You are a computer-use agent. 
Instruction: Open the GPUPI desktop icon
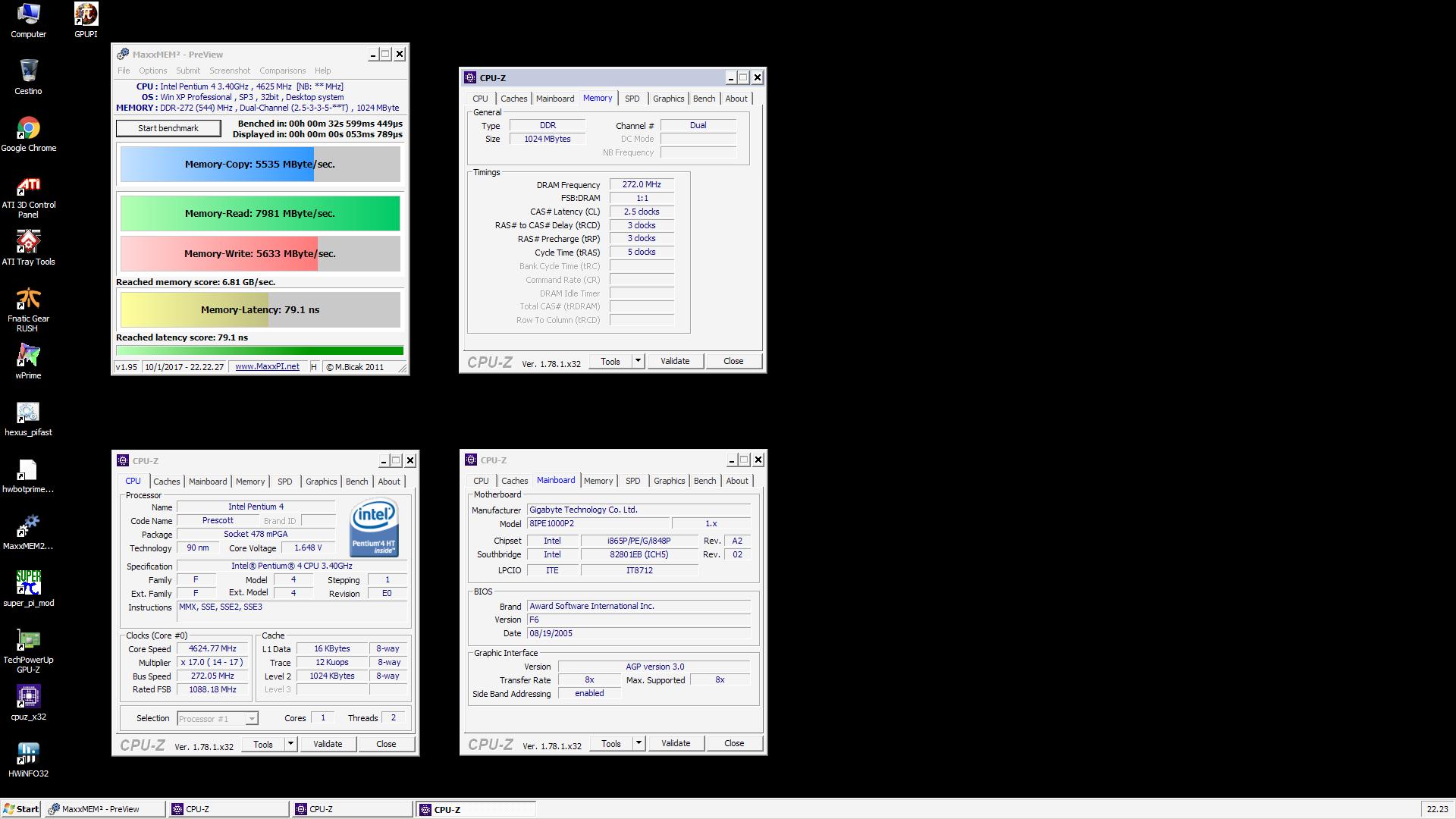pyautogui.click(x=86, y=20)
